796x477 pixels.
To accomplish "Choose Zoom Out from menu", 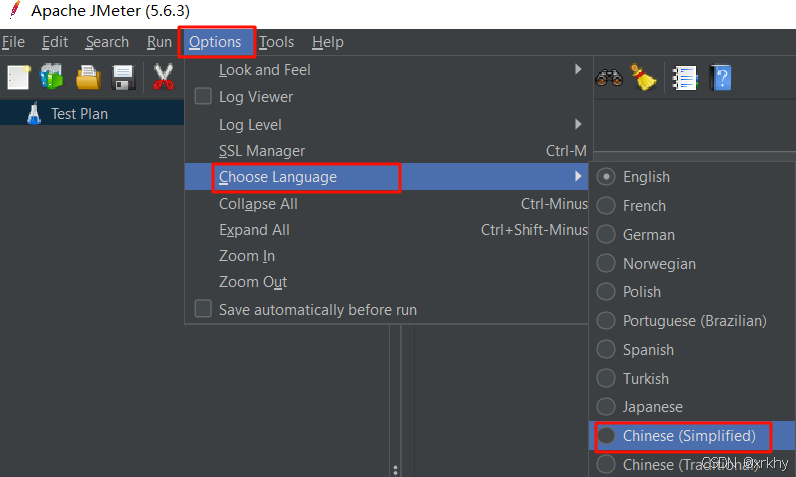I will 386,282.
